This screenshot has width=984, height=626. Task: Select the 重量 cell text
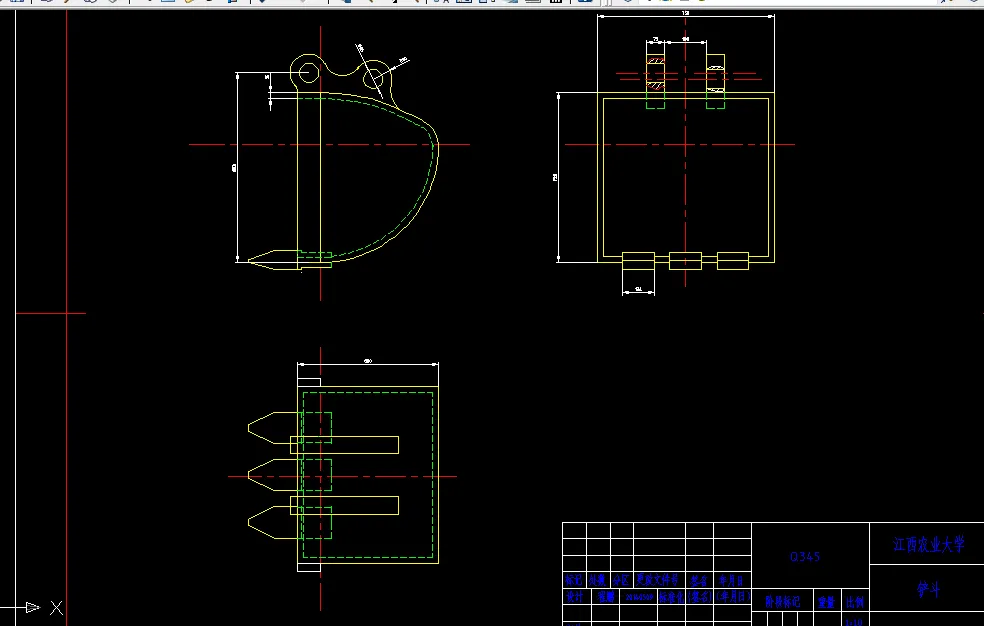pyautogui.click(x=826, y=602)
